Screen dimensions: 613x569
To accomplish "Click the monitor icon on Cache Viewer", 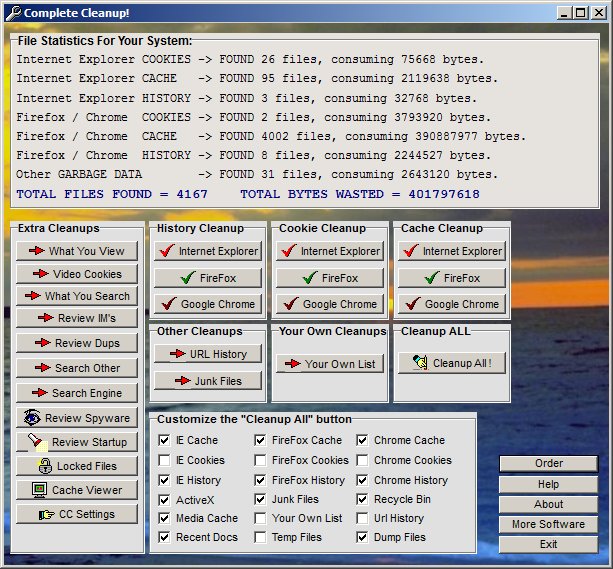I will (x=39, y=490).
